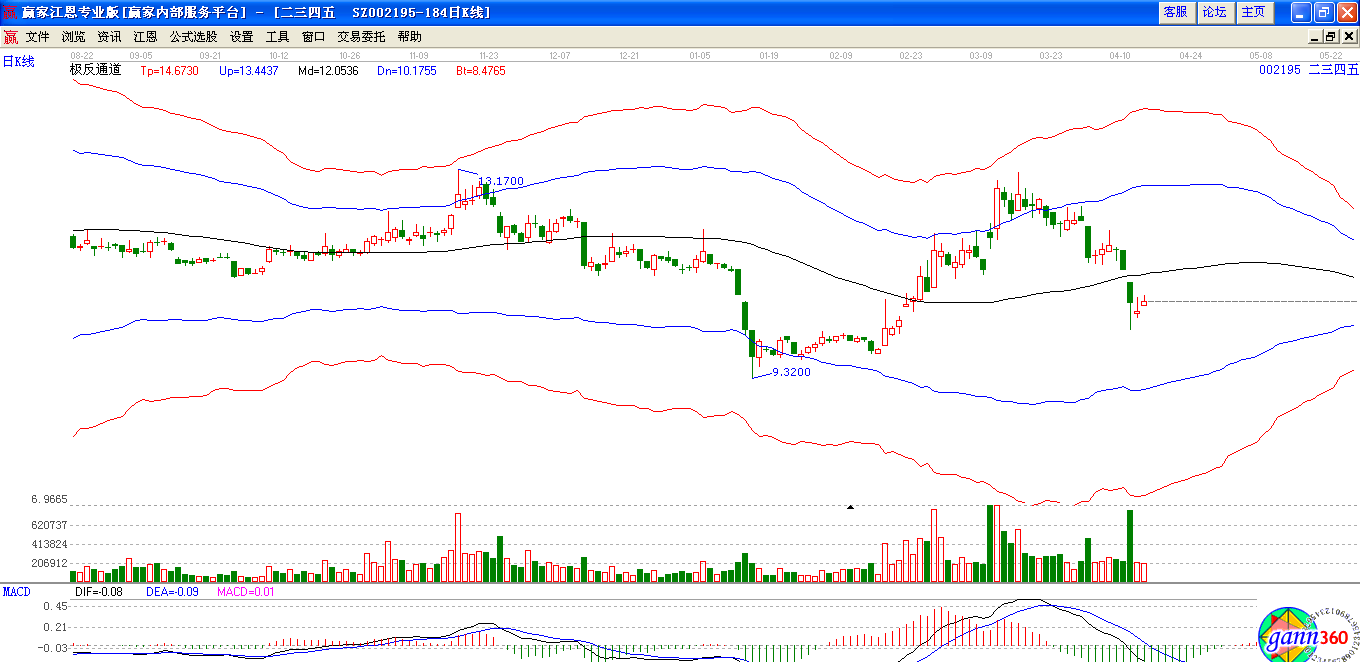Click the 赢 icon left of 文件 menu
This screenshot has height=662, width=1360.
pos(10,37)
